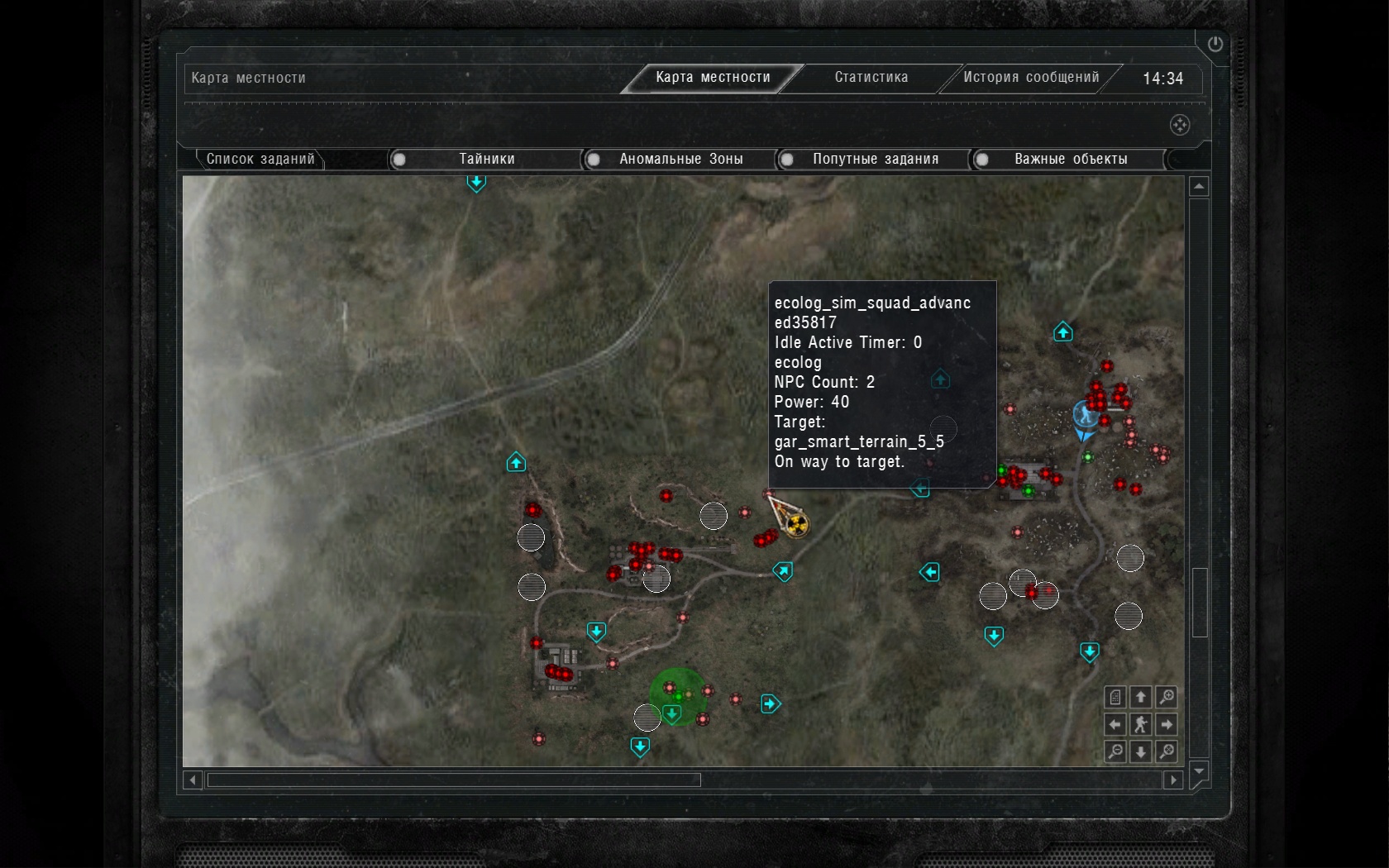Click the cyan down-arrow above the depot building
Image resolution: width=1389 pixels, height=868 pixels.
tap(596, 632)
